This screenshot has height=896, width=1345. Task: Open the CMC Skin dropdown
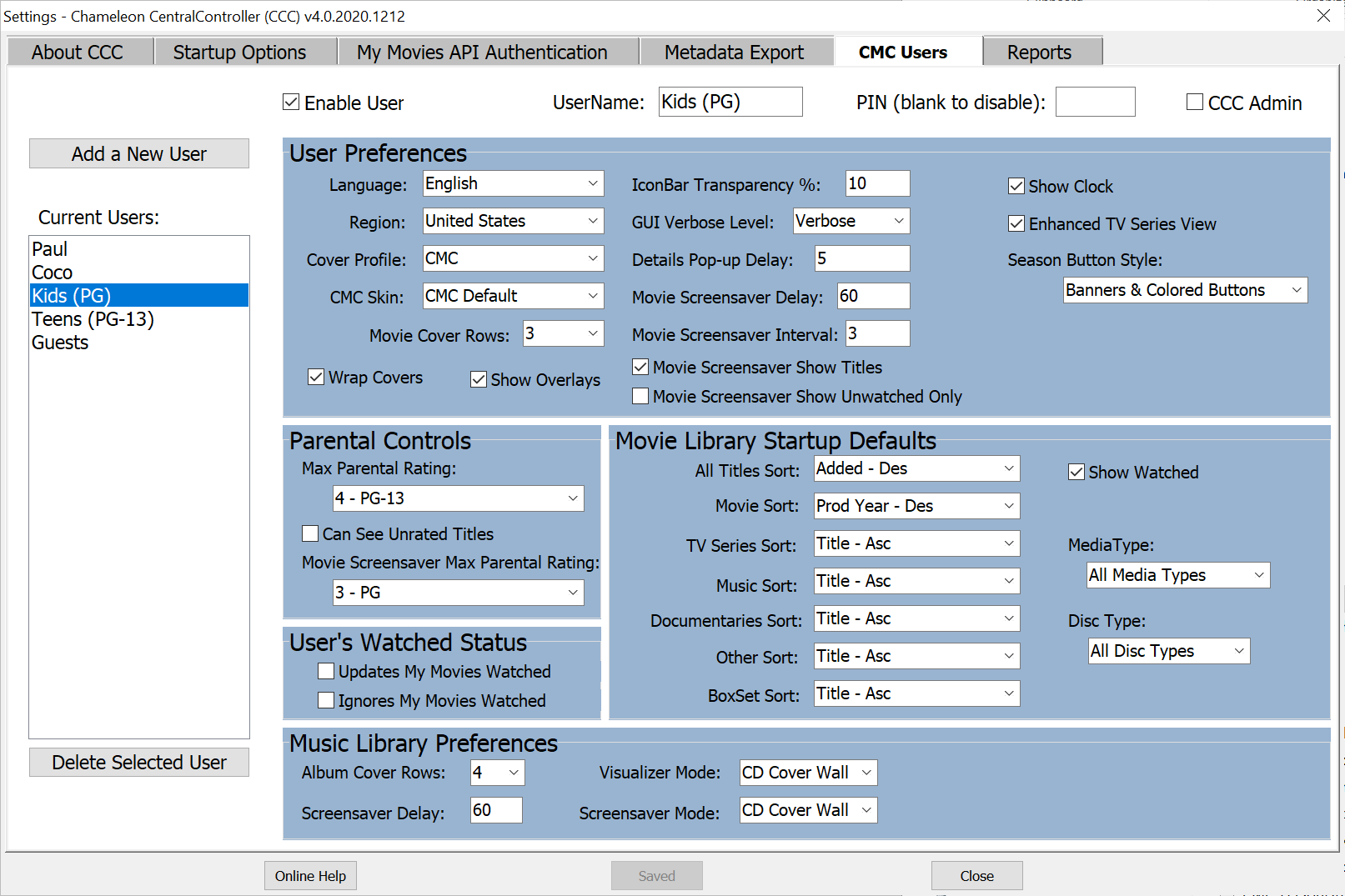point(513,296)
